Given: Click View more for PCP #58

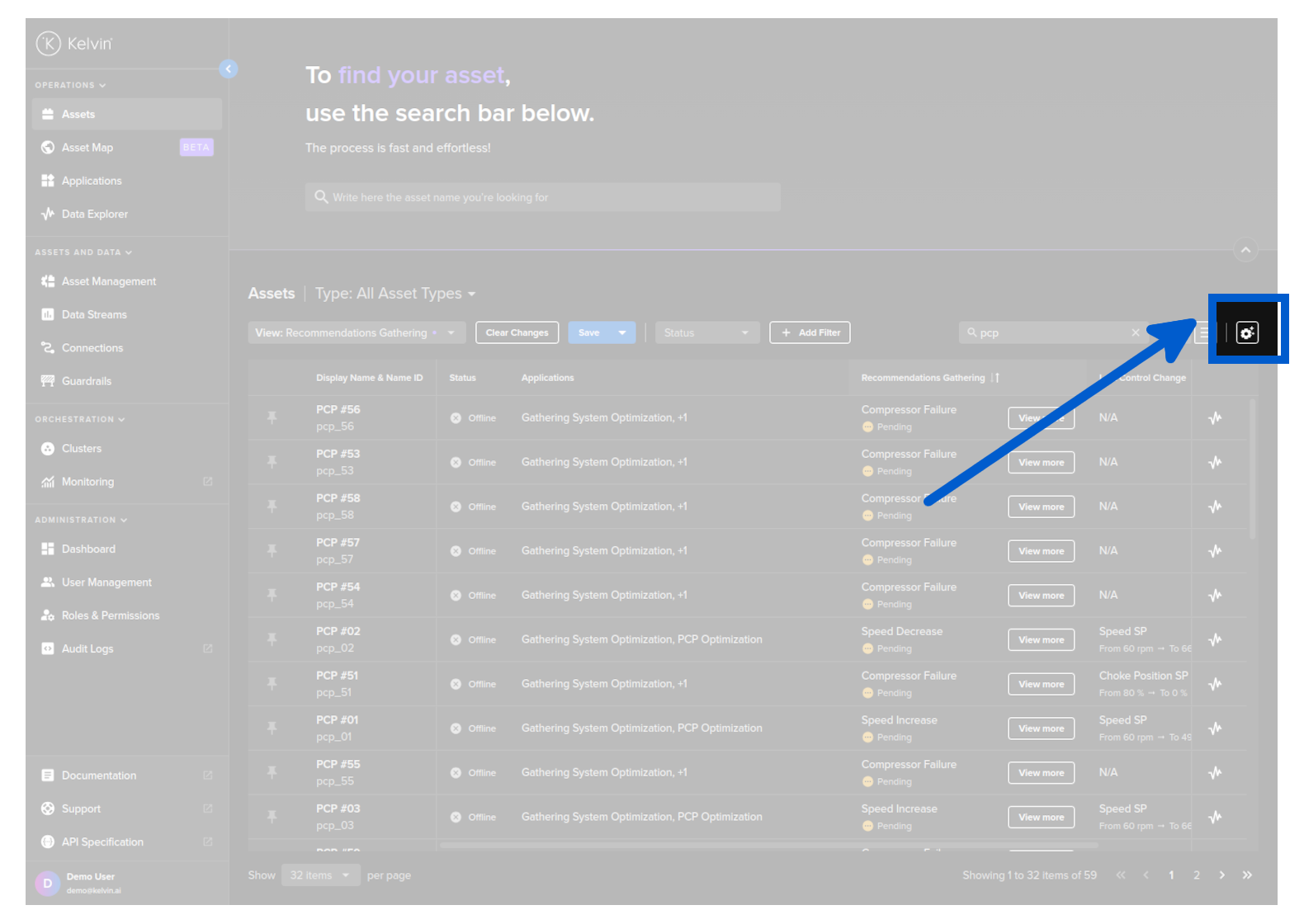Looking at the screenshot, I should pyautogui.click(x=1041, y=507).
